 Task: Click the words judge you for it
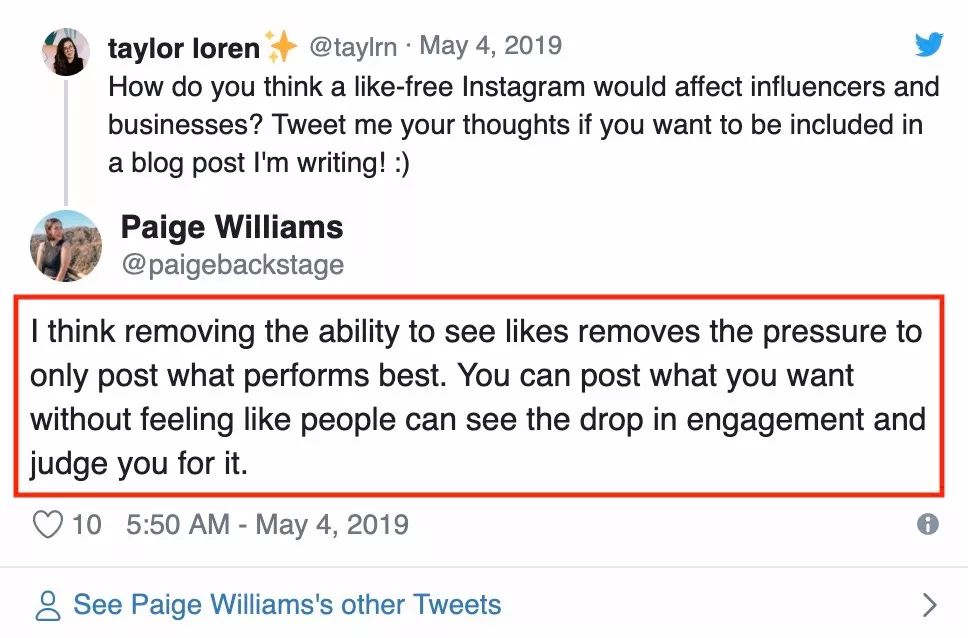tap(139, 463)
